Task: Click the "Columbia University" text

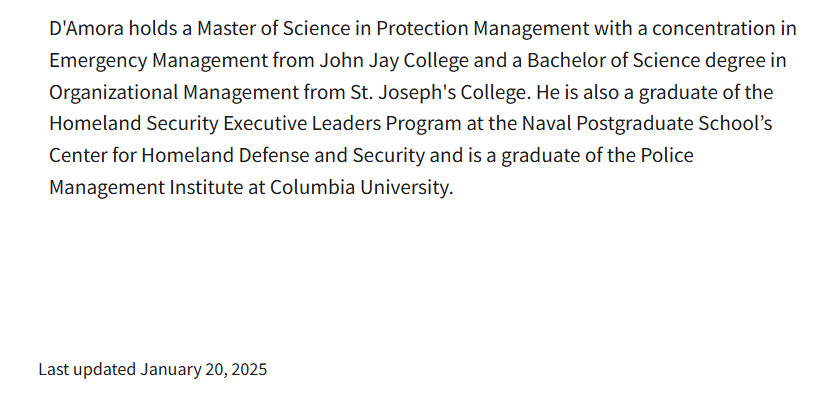Action: click(x=361, y=188)
